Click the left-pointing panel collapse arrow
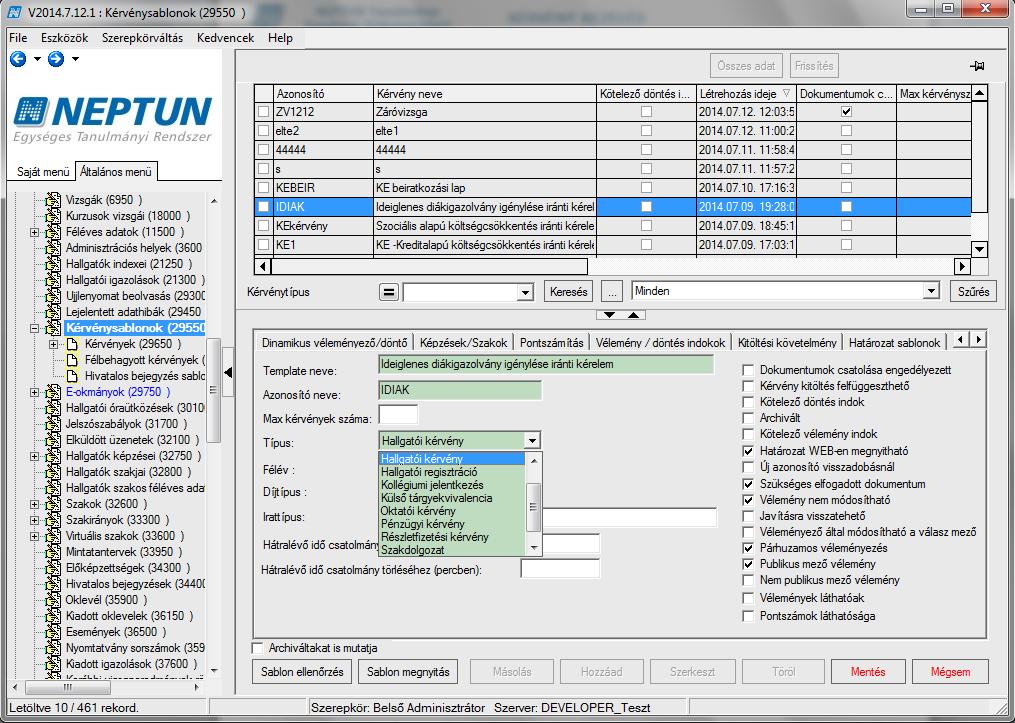 (x=228, y=372)
